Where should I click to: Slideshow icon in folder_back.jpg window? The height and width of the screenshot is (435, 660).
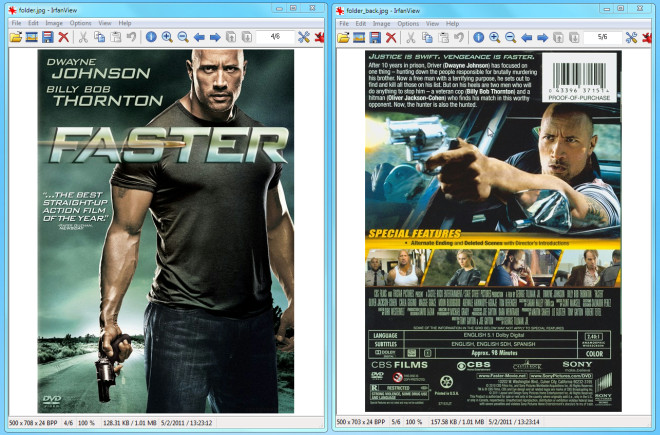[x=359, y=37]
